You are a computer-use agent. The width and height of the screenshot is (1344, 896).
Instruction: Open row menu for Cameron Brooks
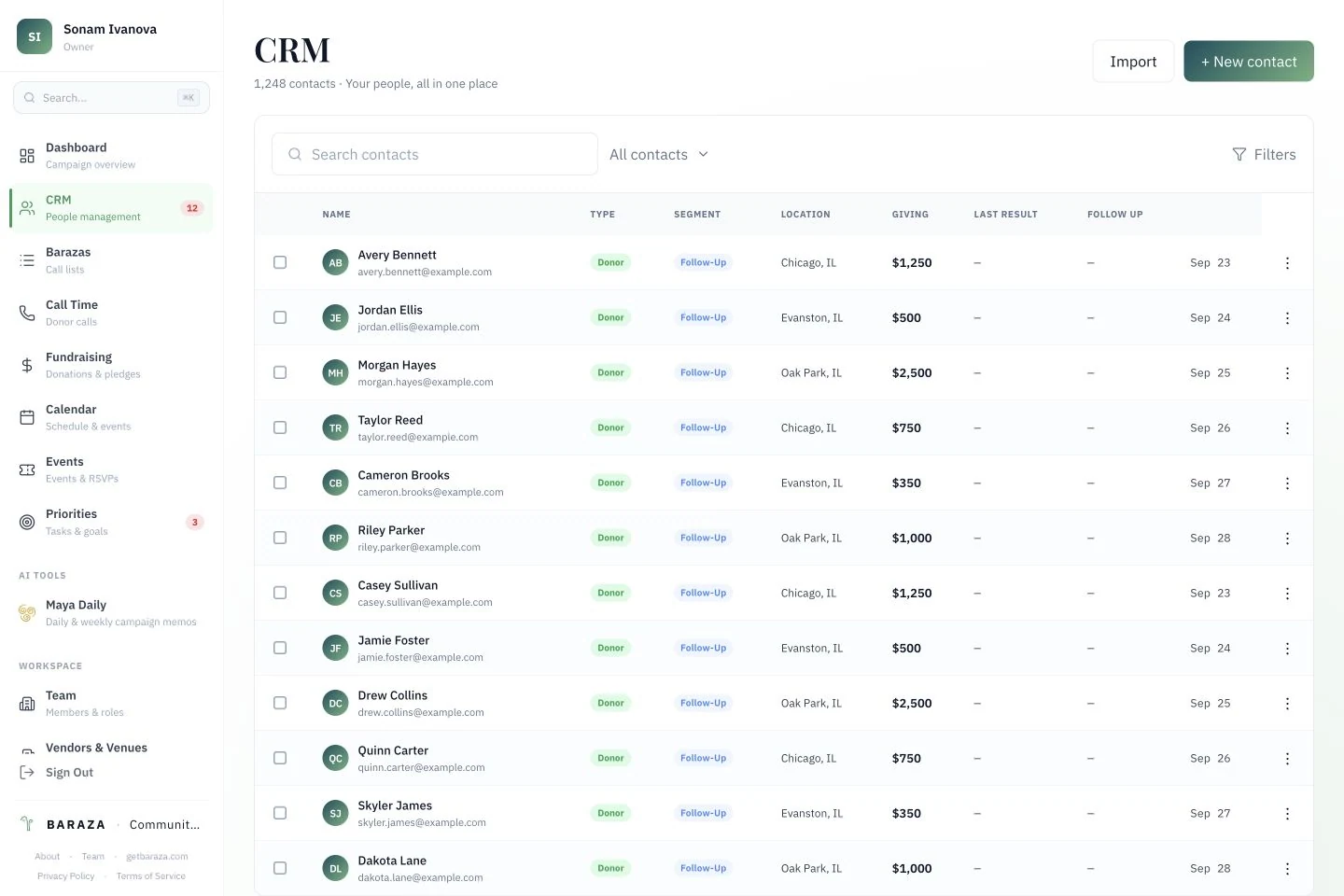pos(1287,483)
